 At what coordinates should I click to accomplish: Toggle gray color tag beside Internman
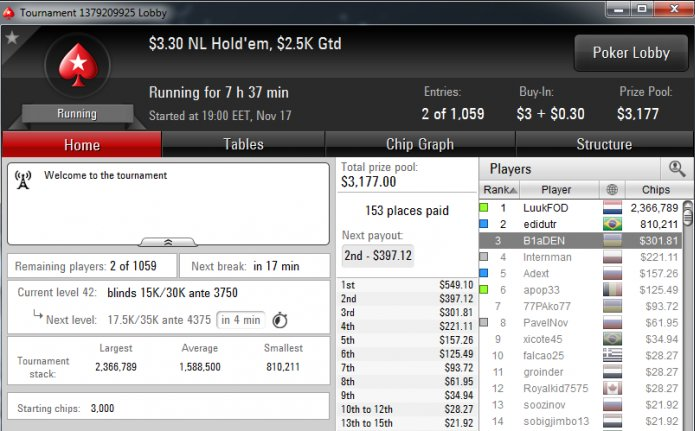coord(484,257)
